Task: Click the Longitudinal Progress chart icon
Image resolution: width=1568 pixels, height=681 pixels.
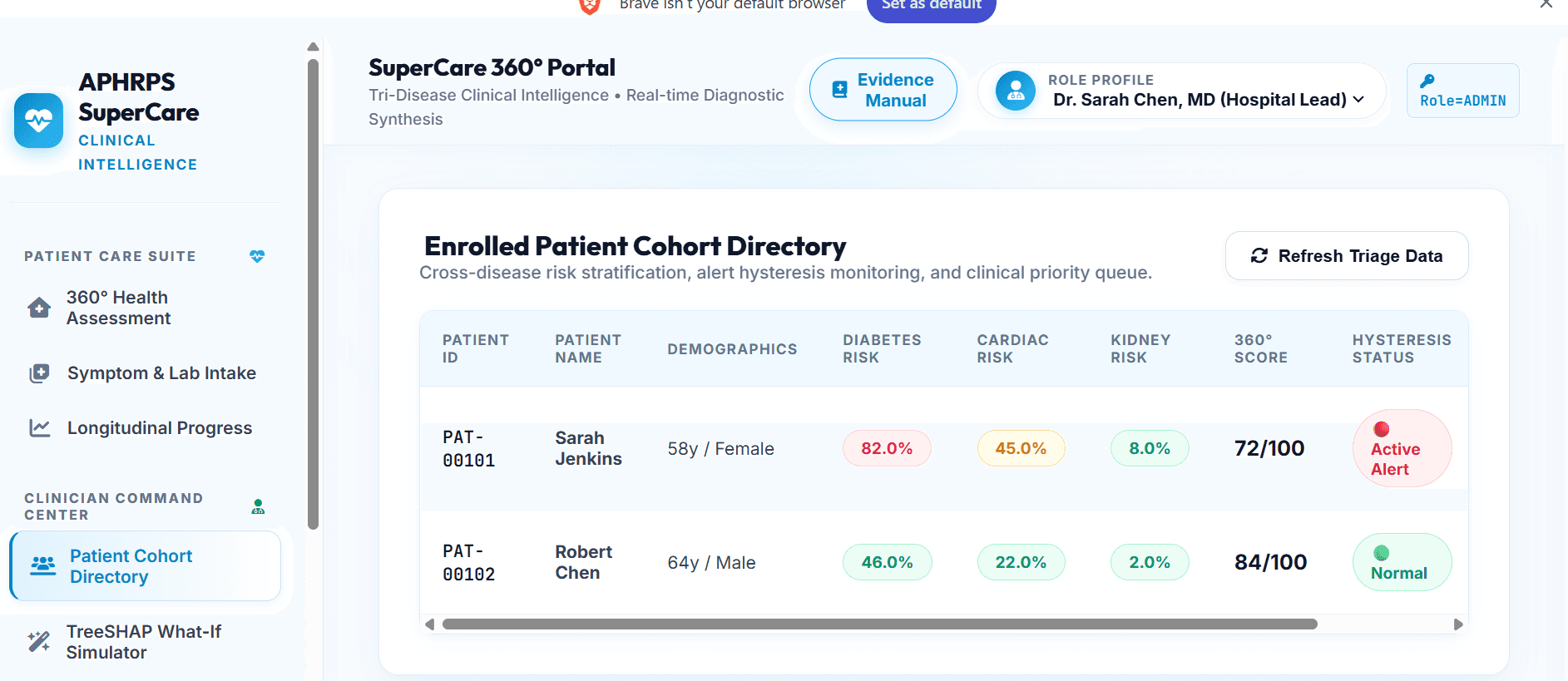Action: pyautogui.click(x=40, y=428)
